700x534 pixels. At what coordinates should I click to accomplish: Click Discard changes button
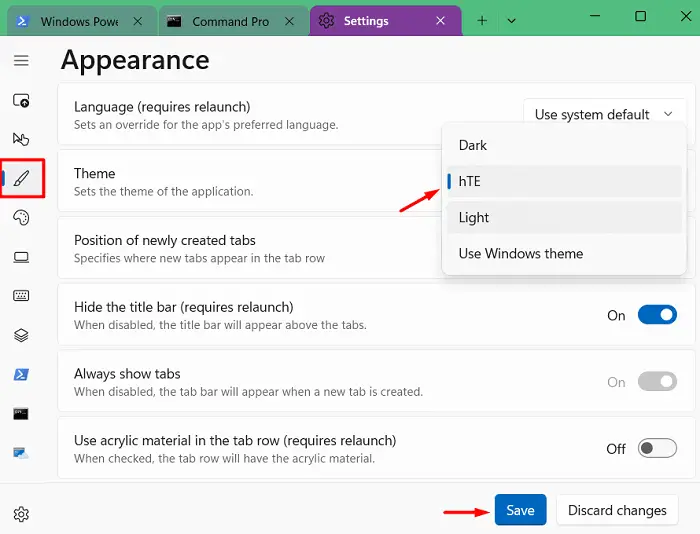[x=617, y=510]
